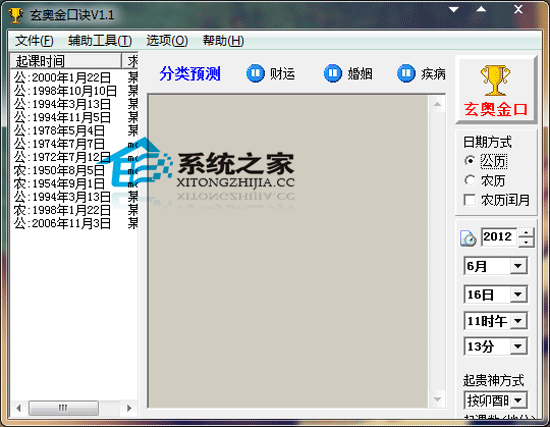Select row 公:2000年1月22日
Image resolution: width=550 pixels, height=427 pixels.
(x=62, y=78)
